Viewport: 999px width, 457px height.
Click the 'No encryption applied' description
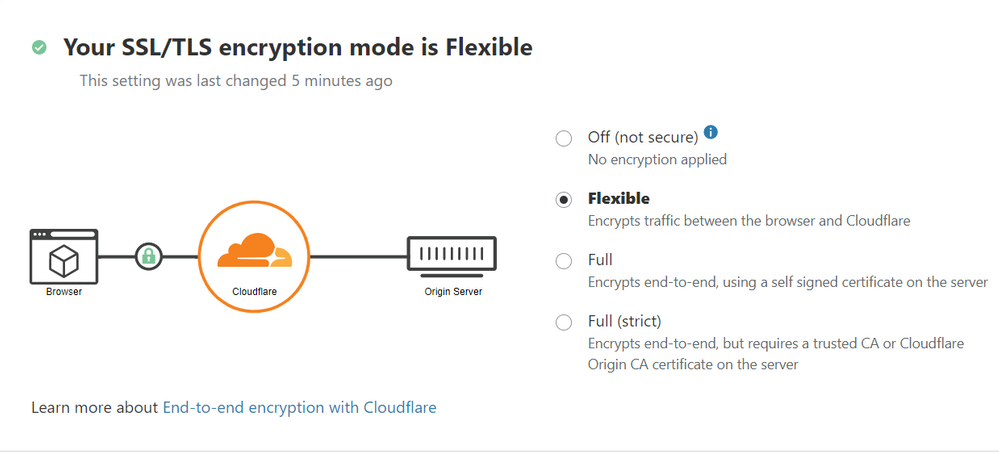tap(657, 159)
